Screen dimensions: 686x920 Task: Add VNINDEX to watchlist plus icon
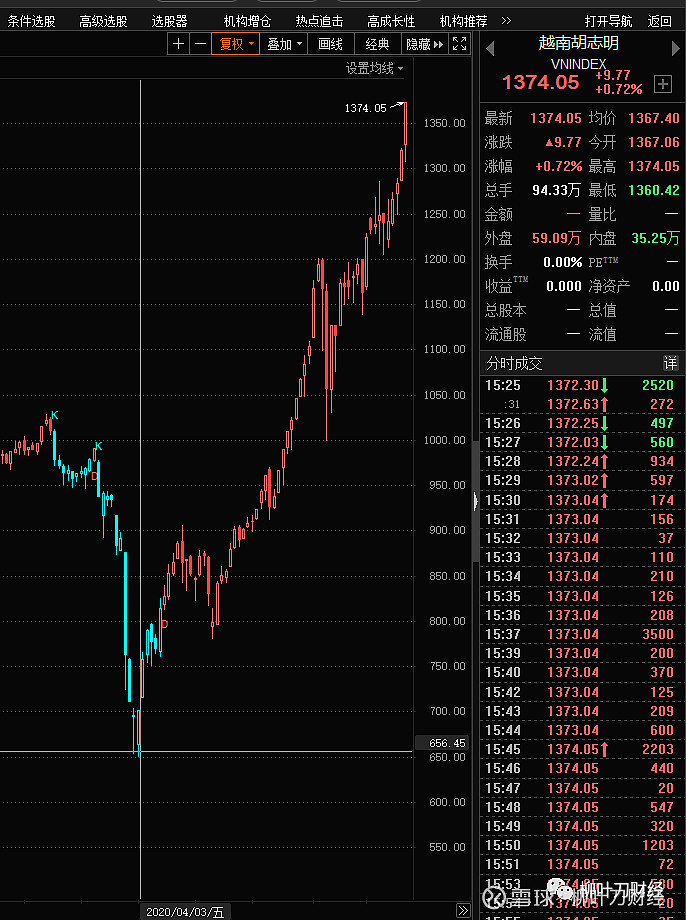tap(663, 84)
